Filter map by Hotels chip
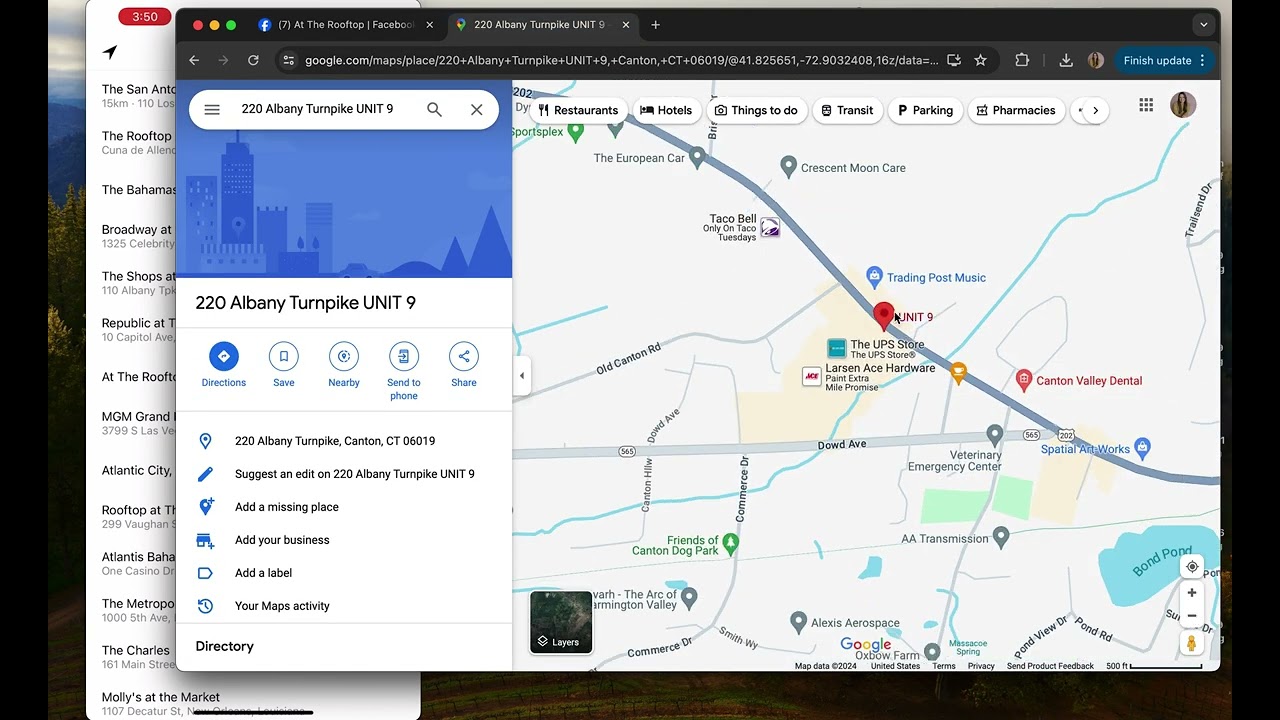Image resolution: width=1280 pixels, height=720 pixels. [x=666, y=110]
